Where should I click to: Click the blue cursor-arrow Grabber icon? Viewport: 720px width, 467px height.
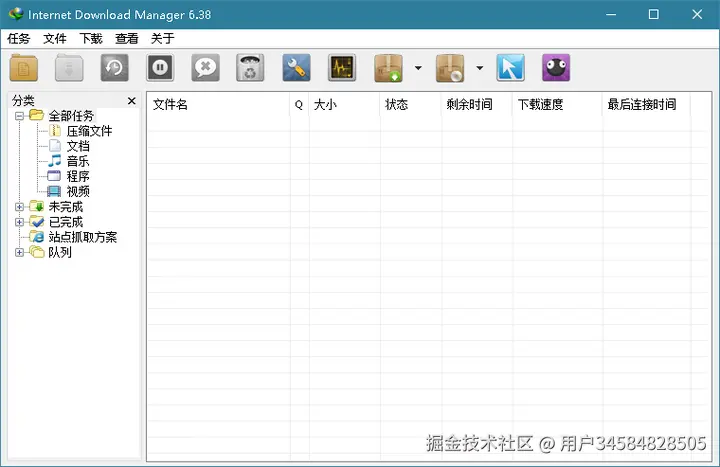pyautogui.click(x=510, y=68)
